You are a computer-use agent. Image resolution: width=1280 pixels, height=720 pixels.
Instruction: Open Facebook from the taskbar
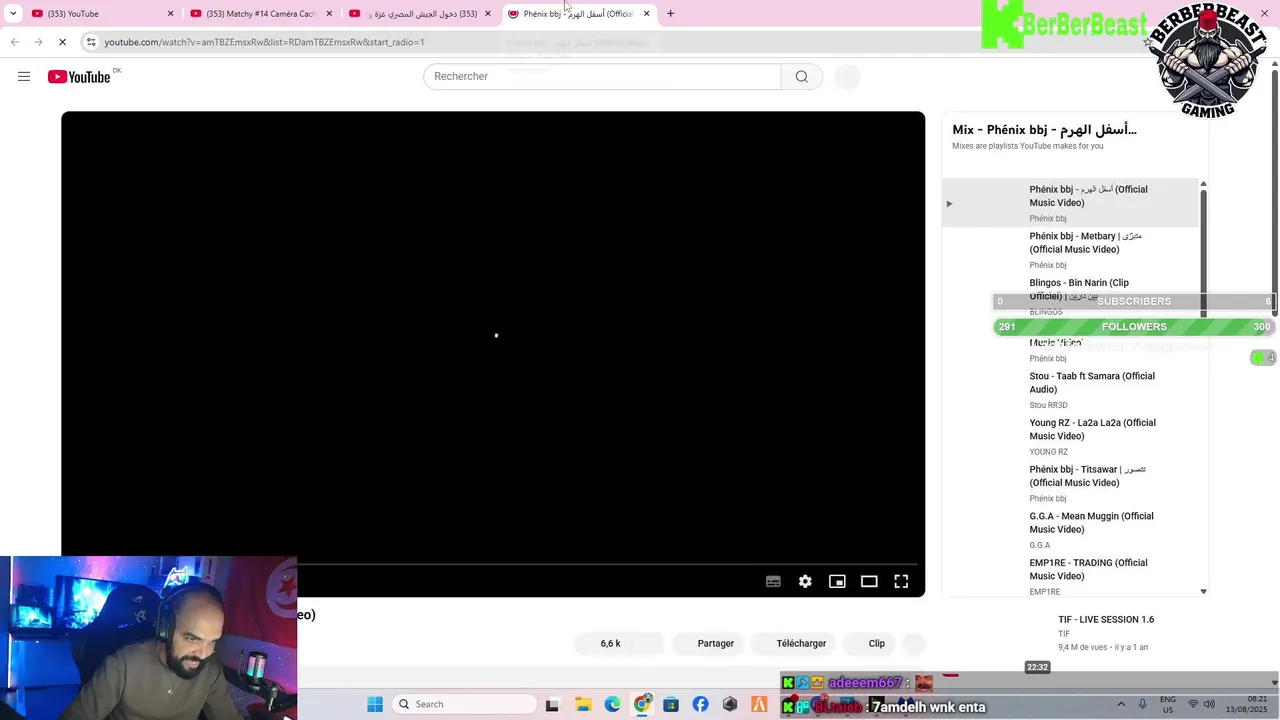[x=700, y=704]
